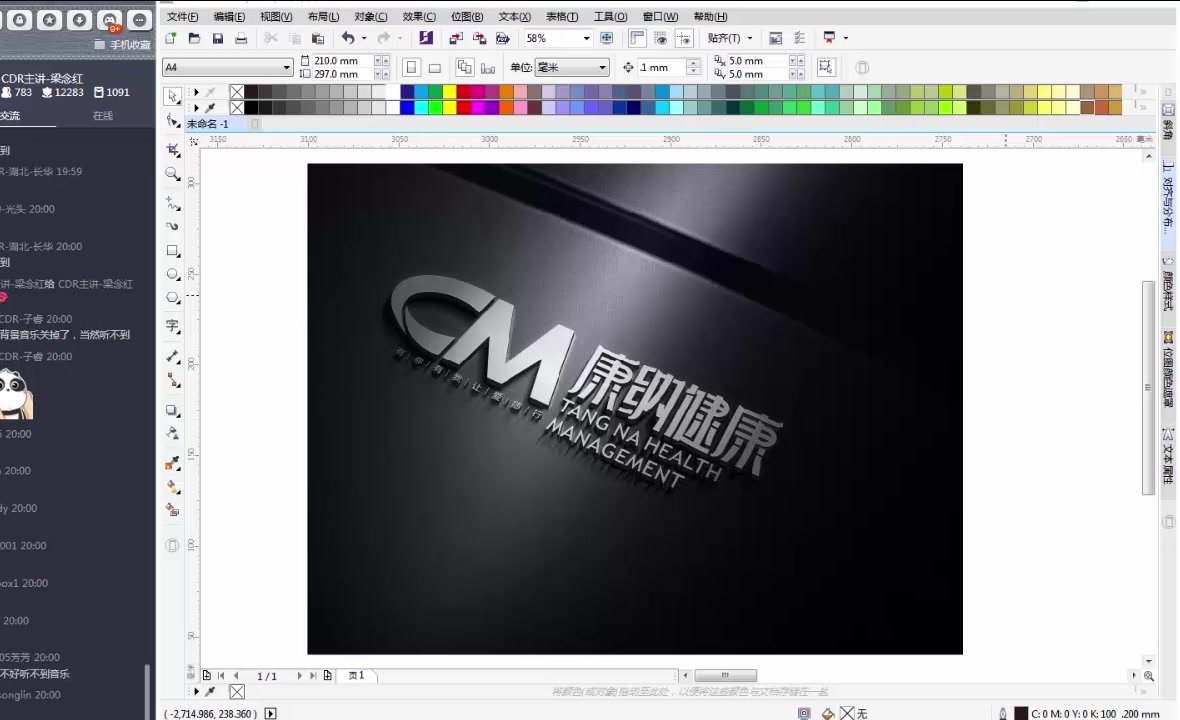Toggle the rulers display button
This screenshot has width=1180, height=720.
tap(638, 37)
